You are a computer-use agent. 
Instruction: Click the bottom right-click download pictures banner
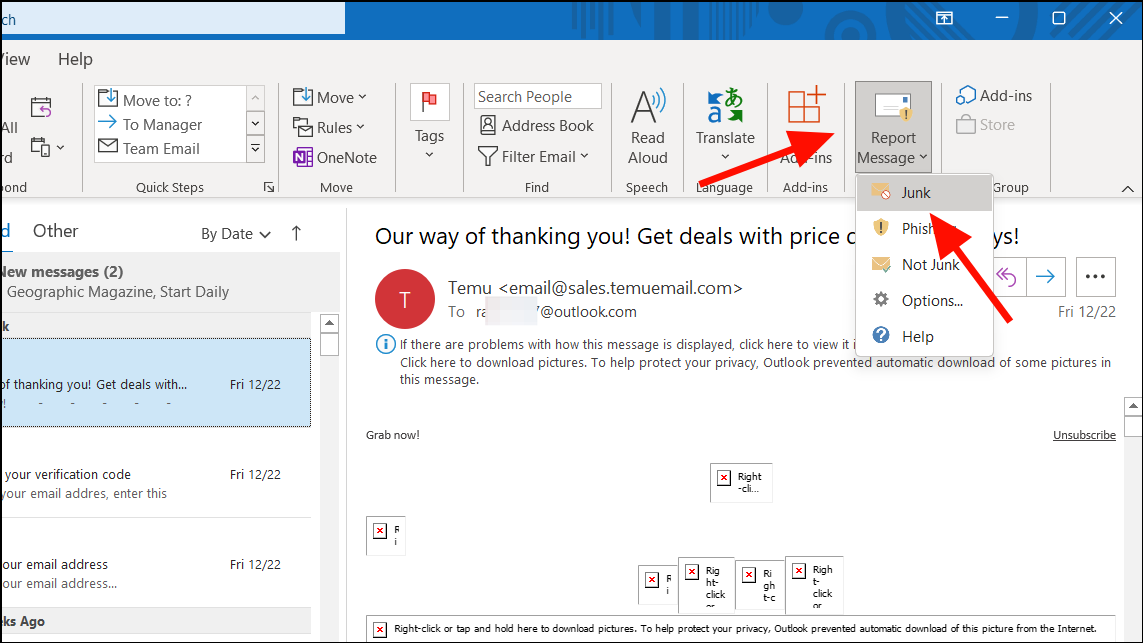(x=741, y=628)
